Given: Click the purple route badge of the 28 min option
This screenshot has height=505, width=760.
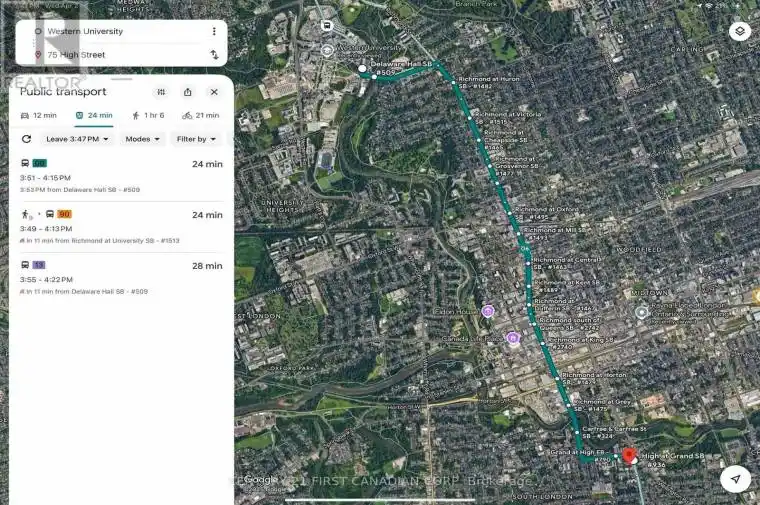Looking at the screenshot, I should pos(39,265).
